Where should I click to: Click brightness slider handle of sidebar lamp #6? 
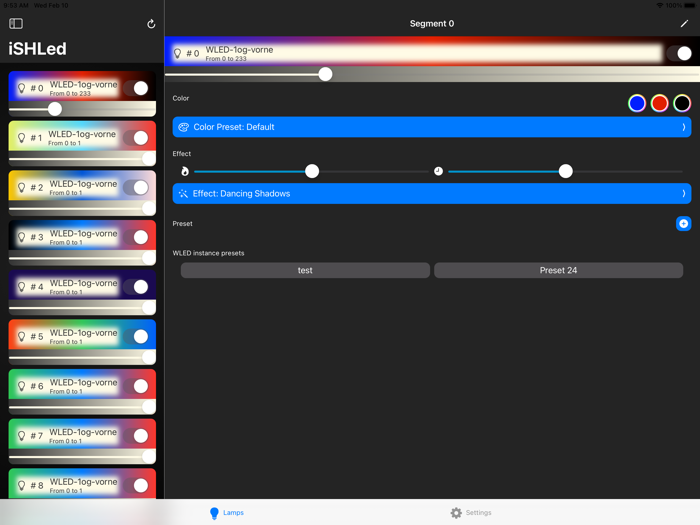(x=149, y=407)
